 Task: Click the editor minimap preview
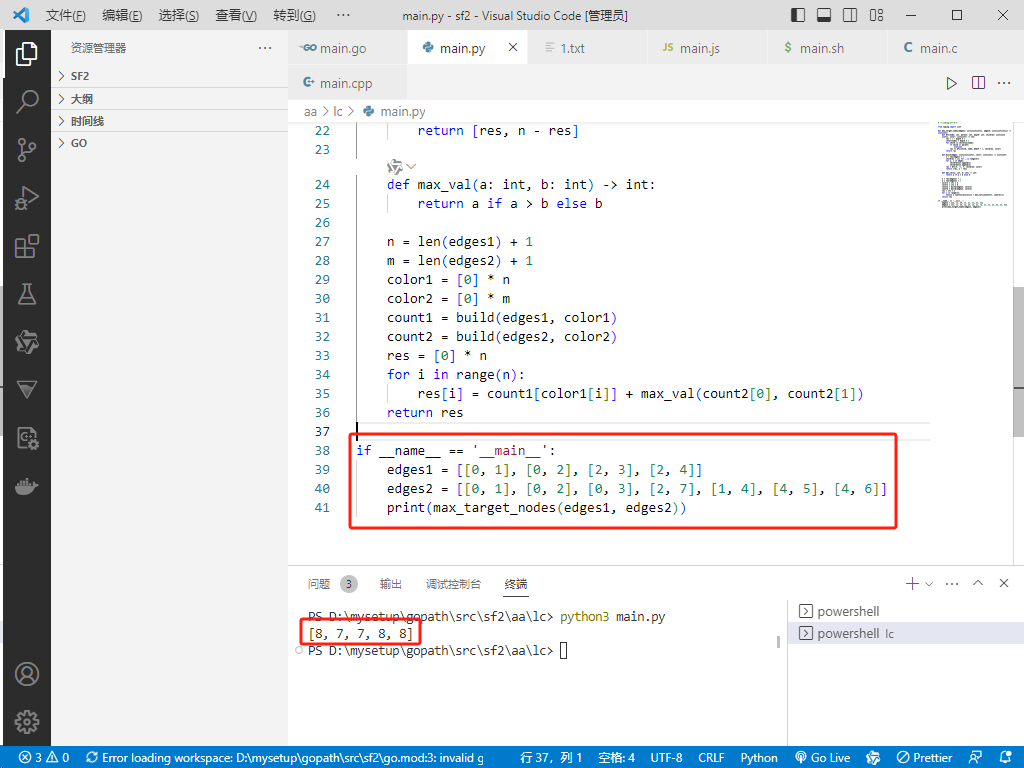click(x=972, y=163)
